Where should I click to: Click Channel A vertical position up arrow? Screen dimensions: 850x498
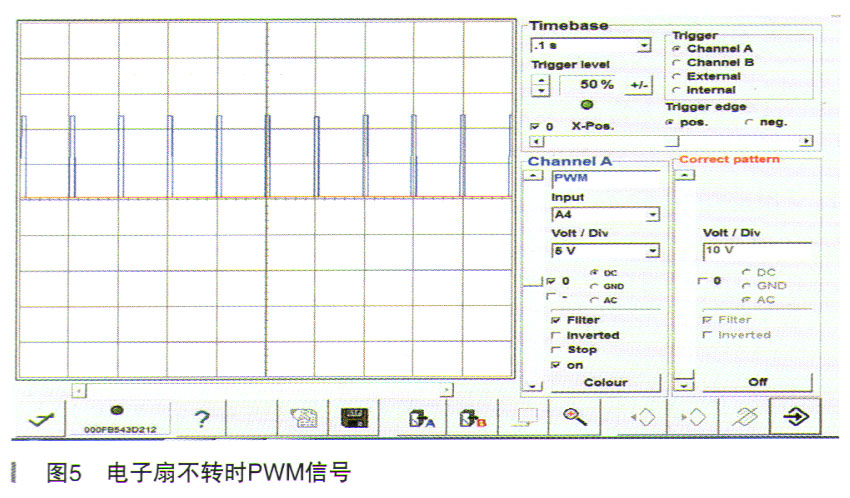click(533, 176)
